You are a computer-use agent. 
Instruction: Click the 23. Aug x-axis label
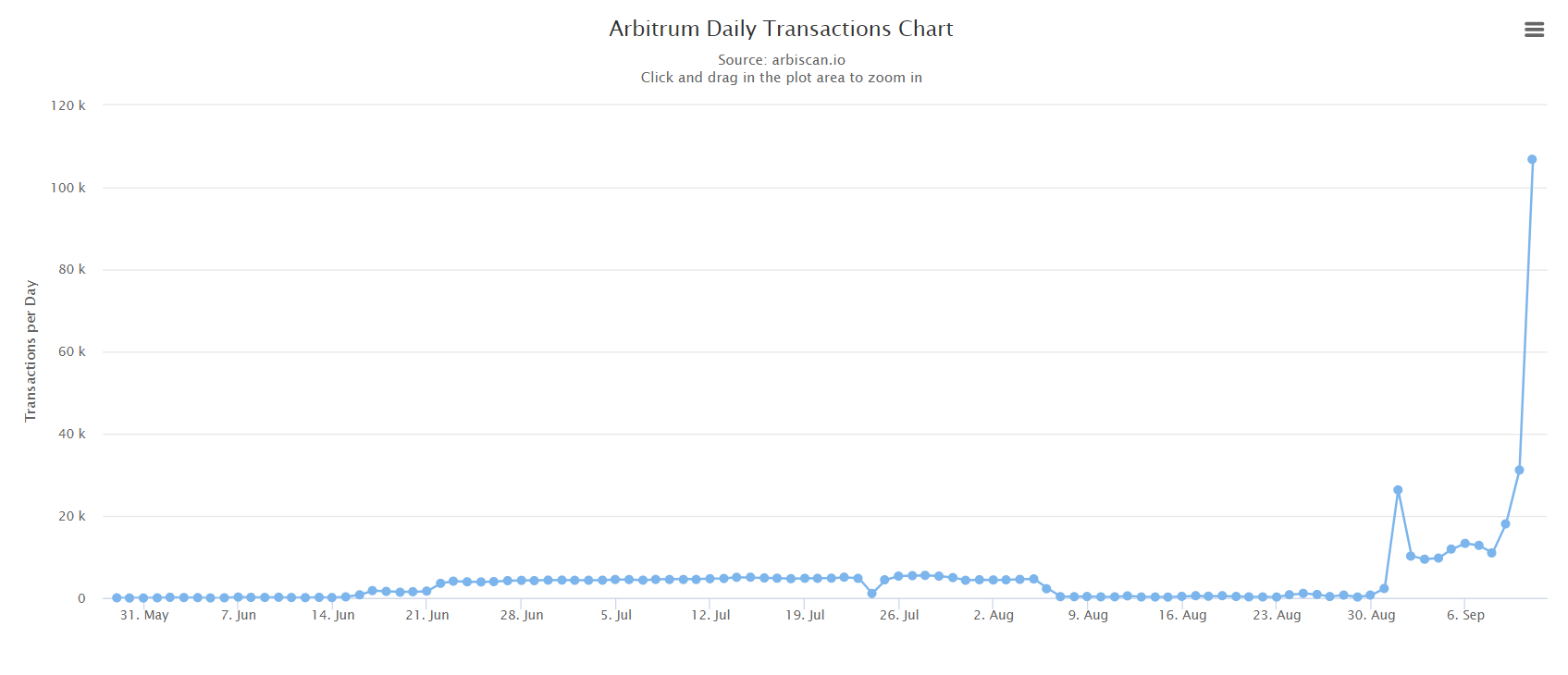[x=1277, y=615]
